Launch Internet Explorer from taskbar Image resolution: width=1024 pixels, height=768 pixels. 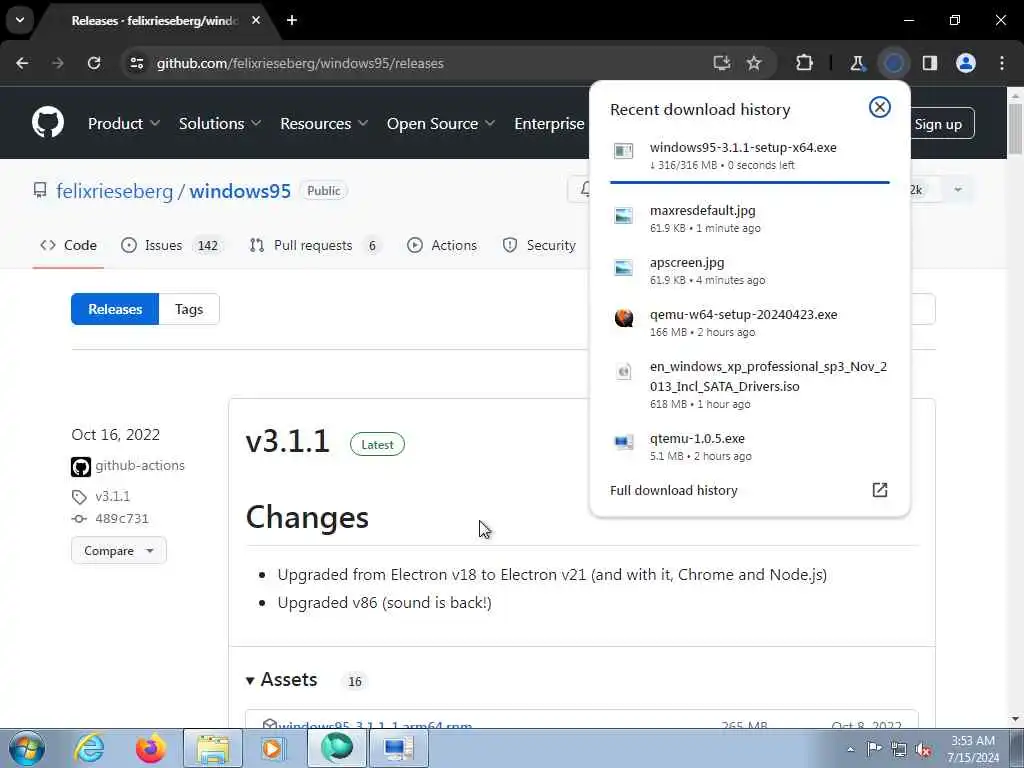pyautogui.click(x=89, y=748)
